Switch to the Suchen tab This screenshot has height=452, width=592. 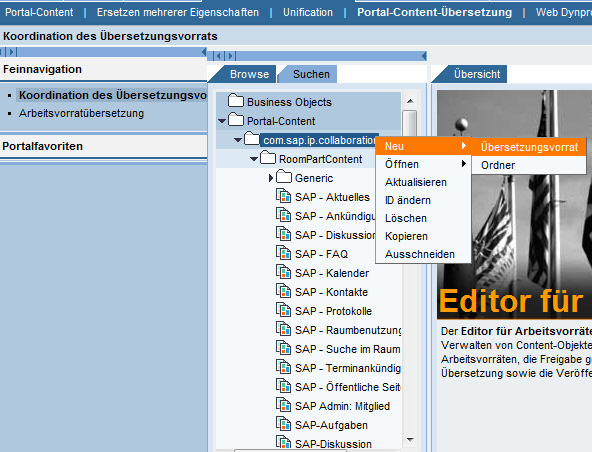click(x=311, y=74)
